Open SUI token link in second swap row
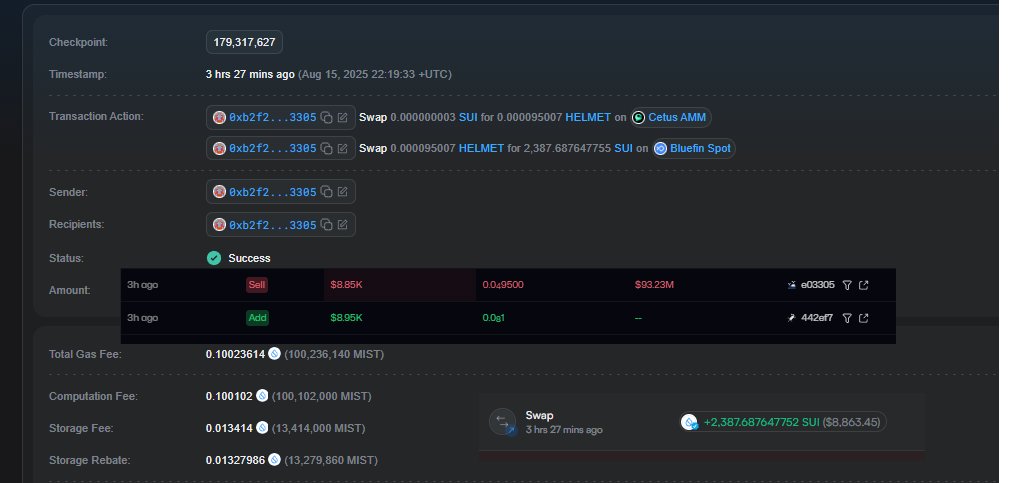Image resolution: width=1017 pixels, height=483 pixels. click(623, 148)
